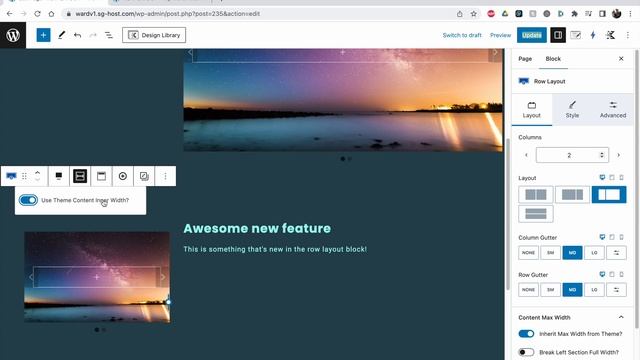Select tablet device for Layout
Image resolution: width=640 pixels, height=360 pixels.
tap(612, 178)
